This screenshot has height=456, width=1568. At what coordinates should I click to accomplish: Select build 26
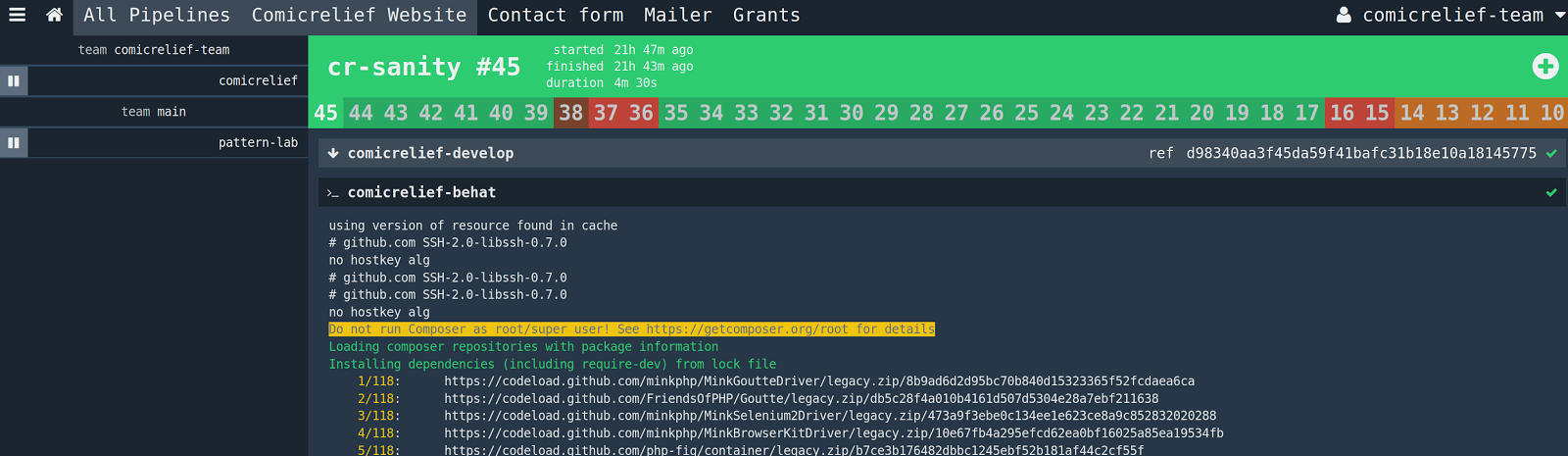[992, 113]
